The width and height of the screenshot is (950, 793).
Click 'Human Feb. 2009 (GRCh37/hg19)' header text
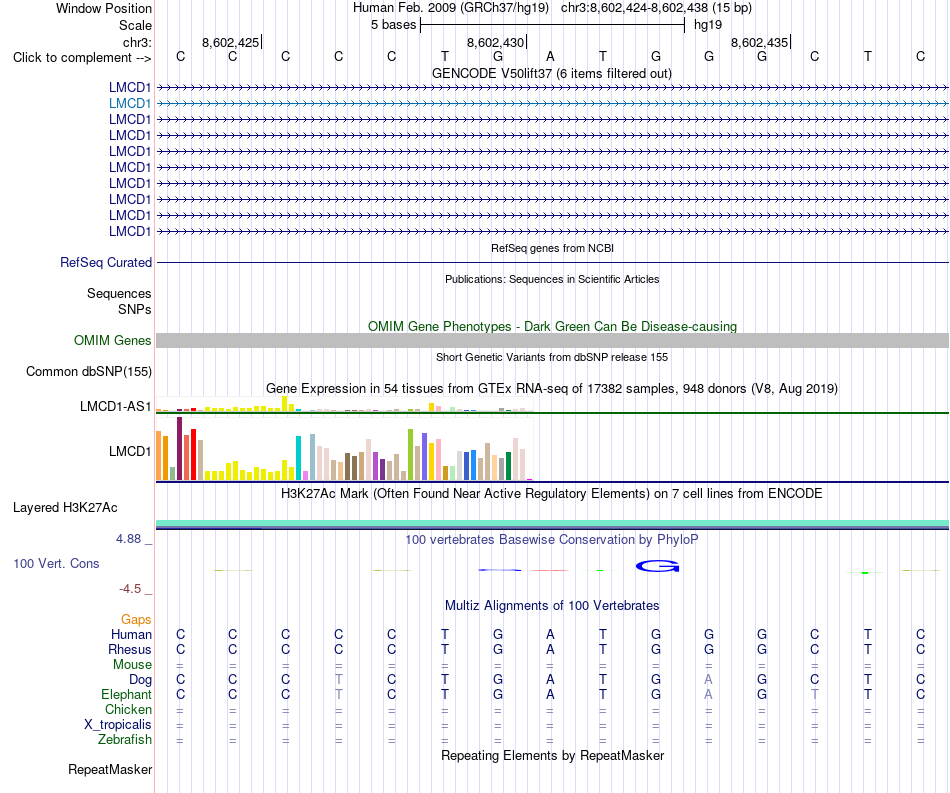click(451, 8)
